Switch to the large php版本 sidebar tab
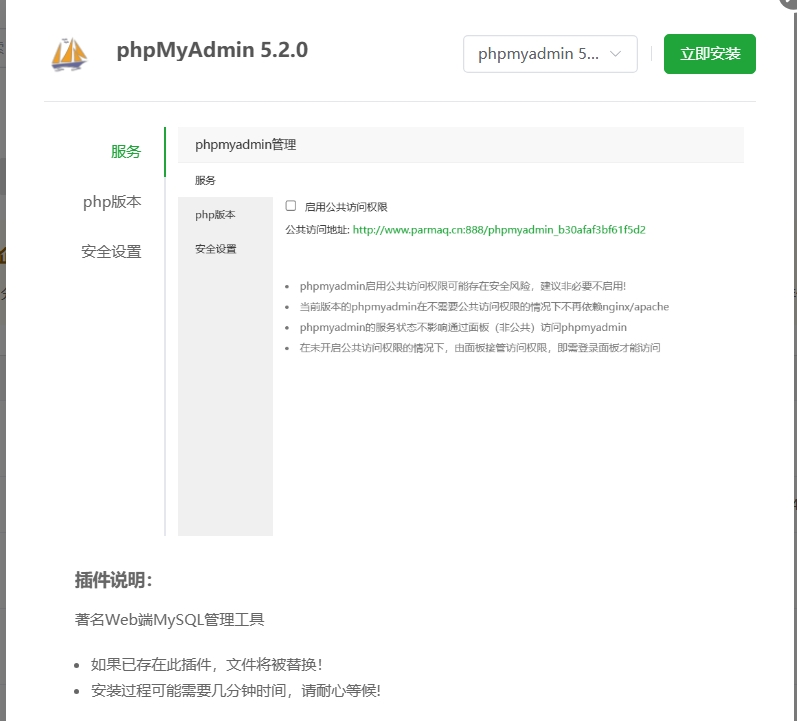797x721 pixels. click(x=112, y=202)
